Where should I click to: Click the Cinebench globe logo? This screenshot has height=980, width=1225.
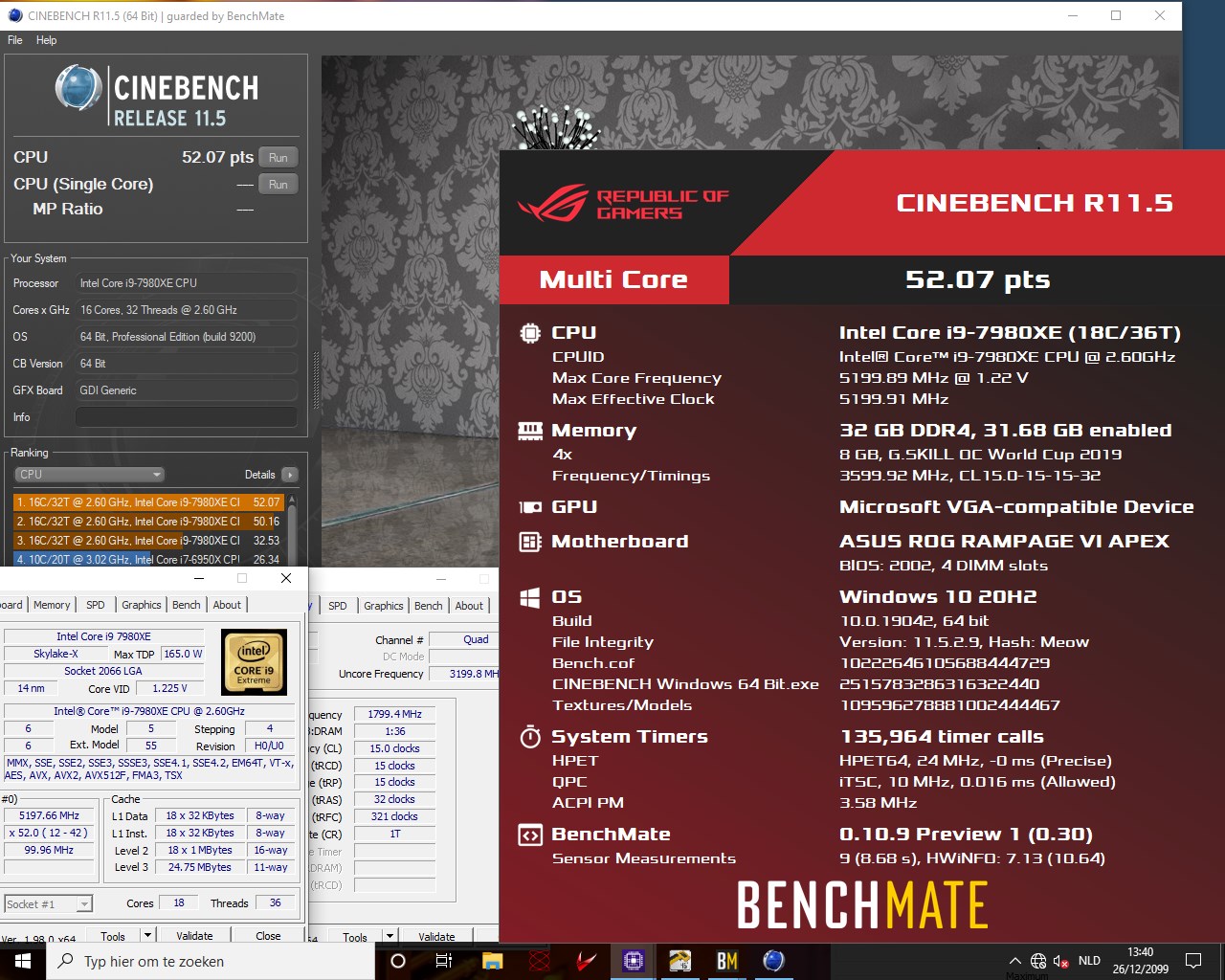(78, 88)
